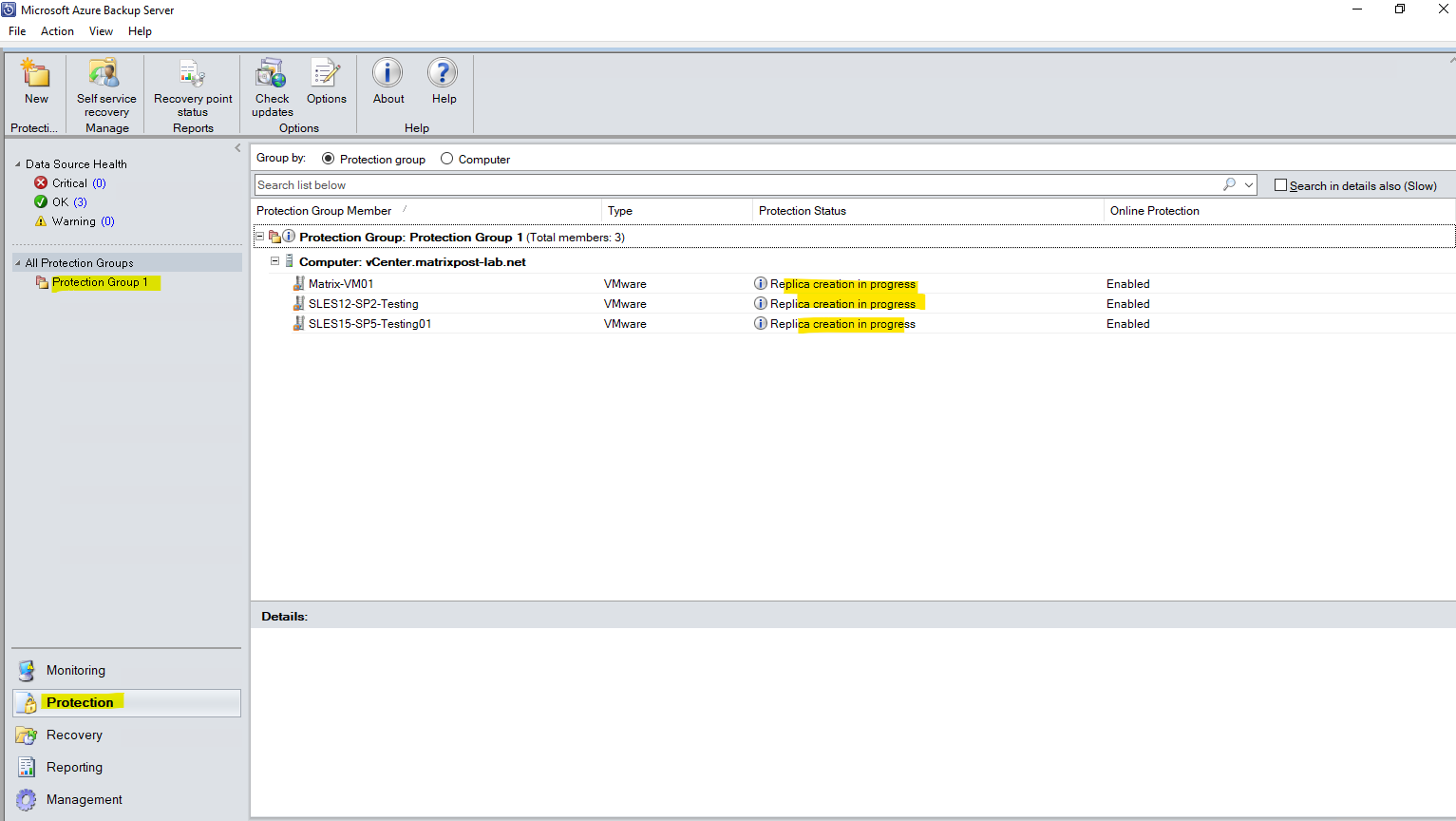Click Matrix-VM01 status info icon
1456x821 pixels.
(x=761, y=283)
